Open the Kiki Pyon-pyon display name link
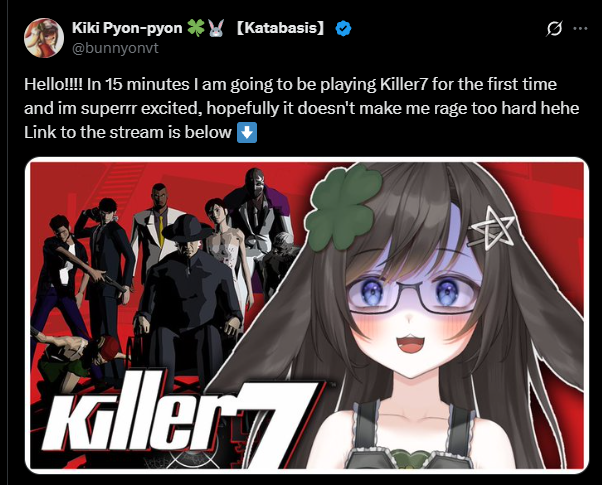Image resolution: width=602 pixels, height=485 pixels. (x=127, y=28)
